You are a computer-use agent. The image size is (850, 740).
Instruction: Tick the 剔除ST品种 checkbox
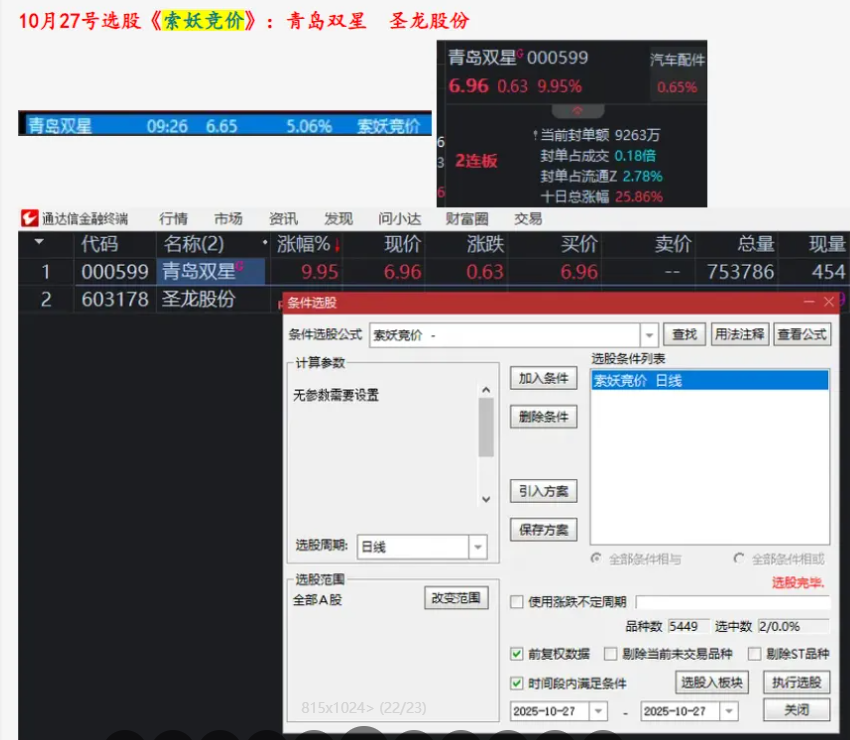click(755, 654)
